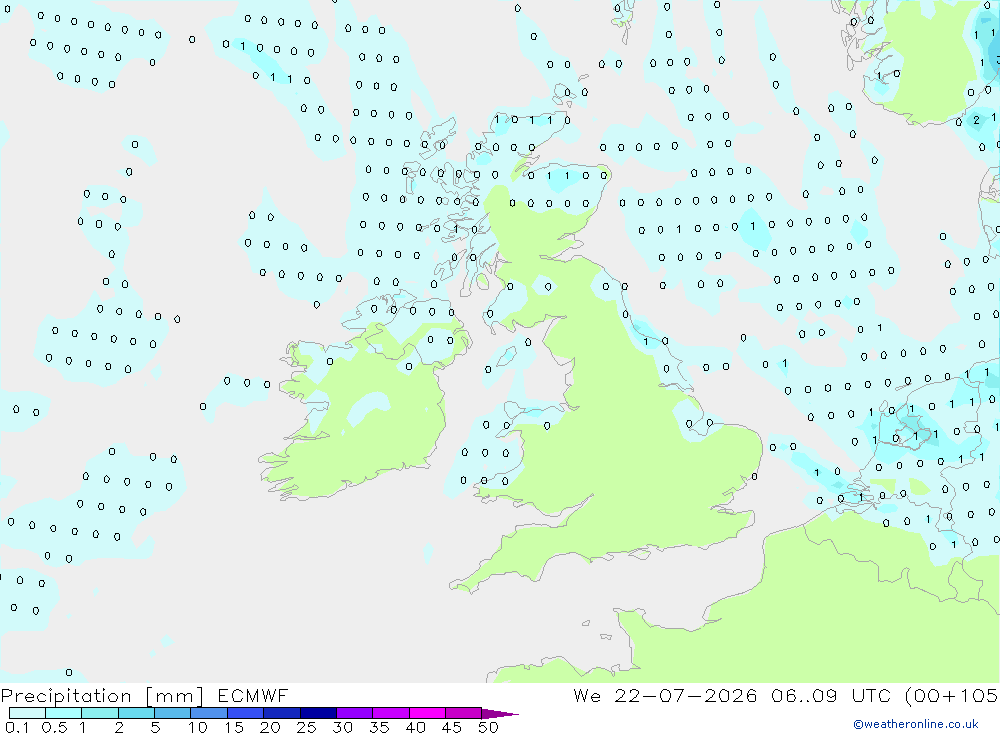Click the 'We 22-07-2026' date text

pyautogui.click(x=665, y=695)
